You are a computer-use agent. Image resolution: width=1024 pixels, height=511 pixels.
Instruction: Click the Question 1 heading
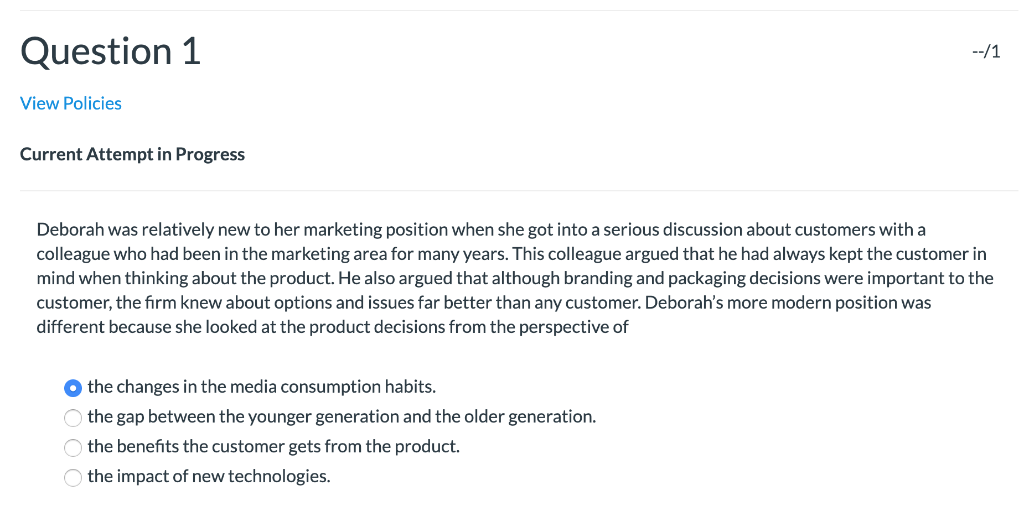pos(110,51)
